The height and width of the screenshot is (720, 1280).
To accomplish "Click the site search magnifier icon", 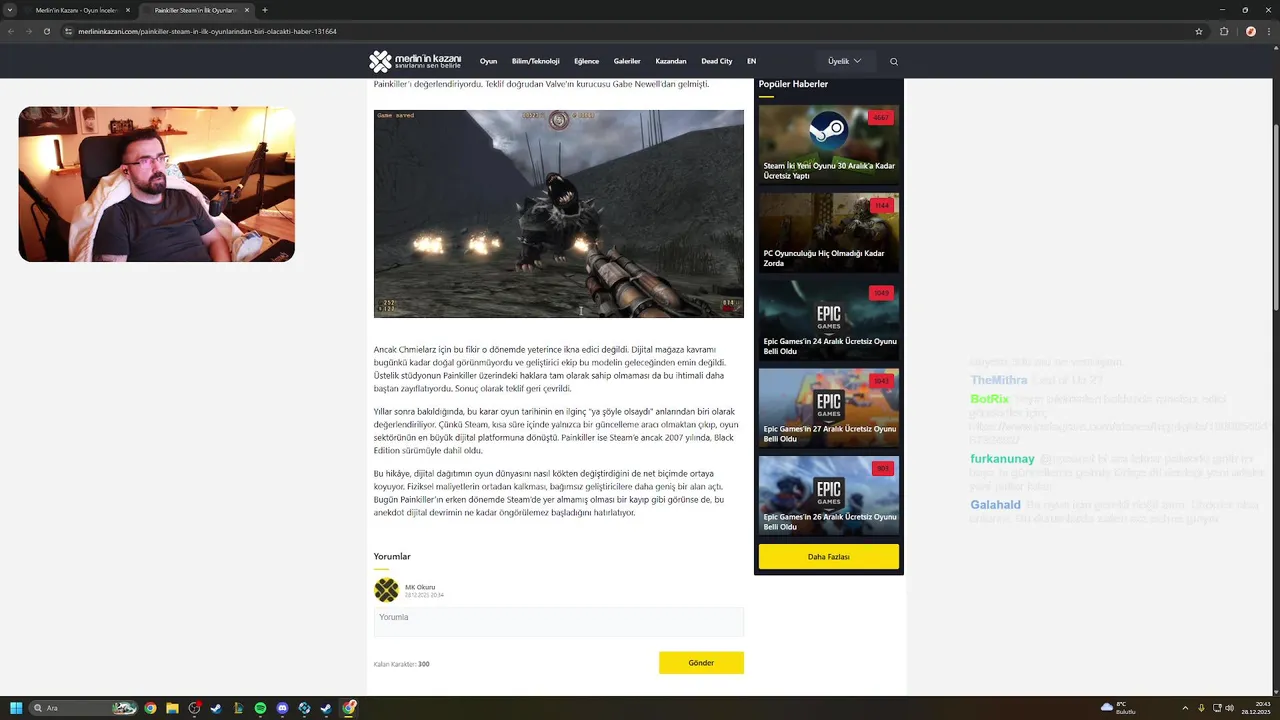I will pyautogui.click(x=894, y=61).
